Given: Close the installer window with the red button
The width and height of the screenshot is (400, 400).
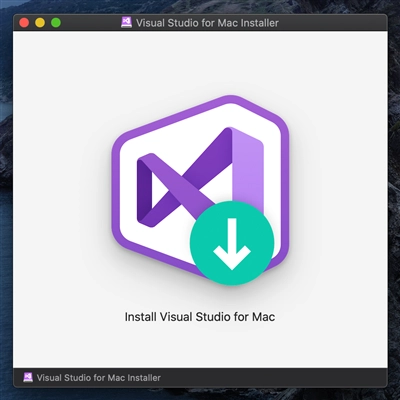Looking at the screenshot, I should [x=24, y=23].
